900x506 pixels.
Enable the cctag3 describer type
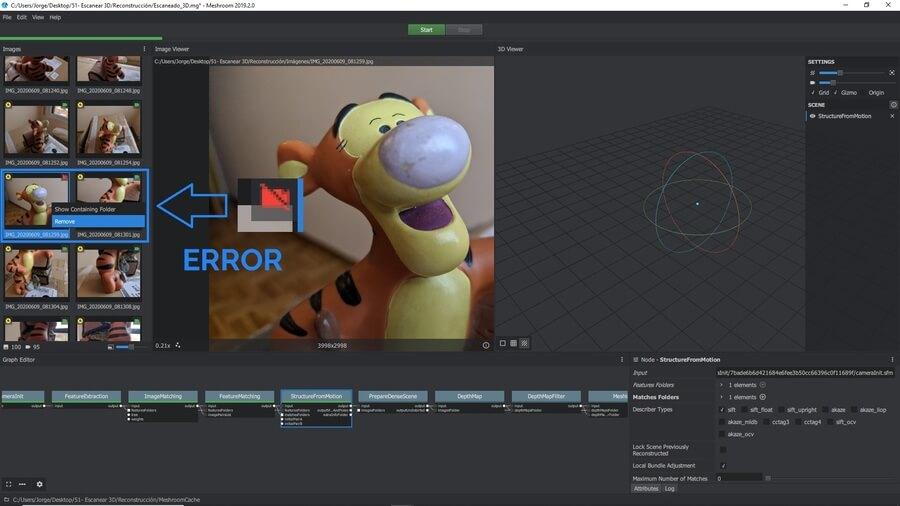pos(766,422)
